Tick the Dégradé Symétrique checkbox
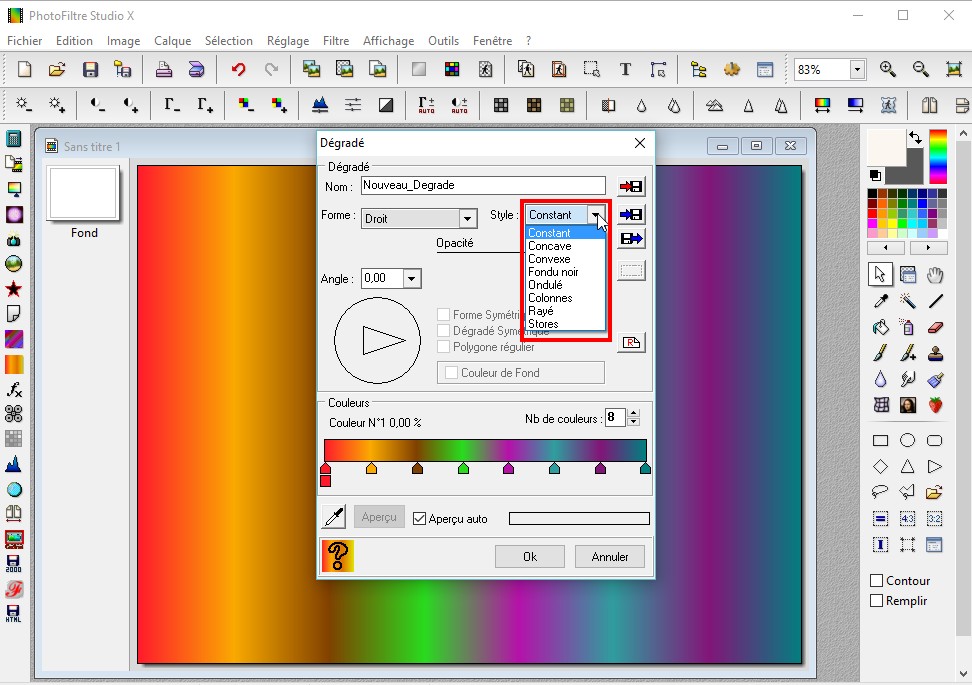 444,331
